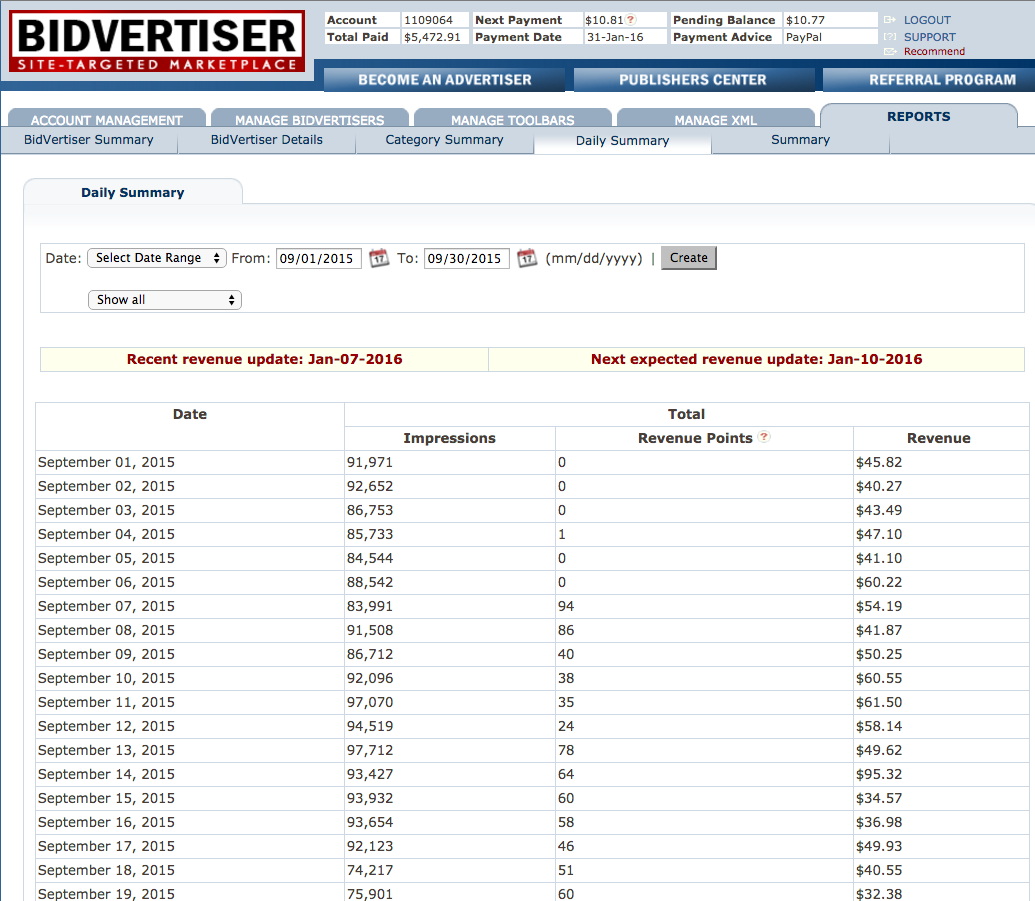
Task: Click the Total Paid amount $5,472.91
Action: [432, 37]
